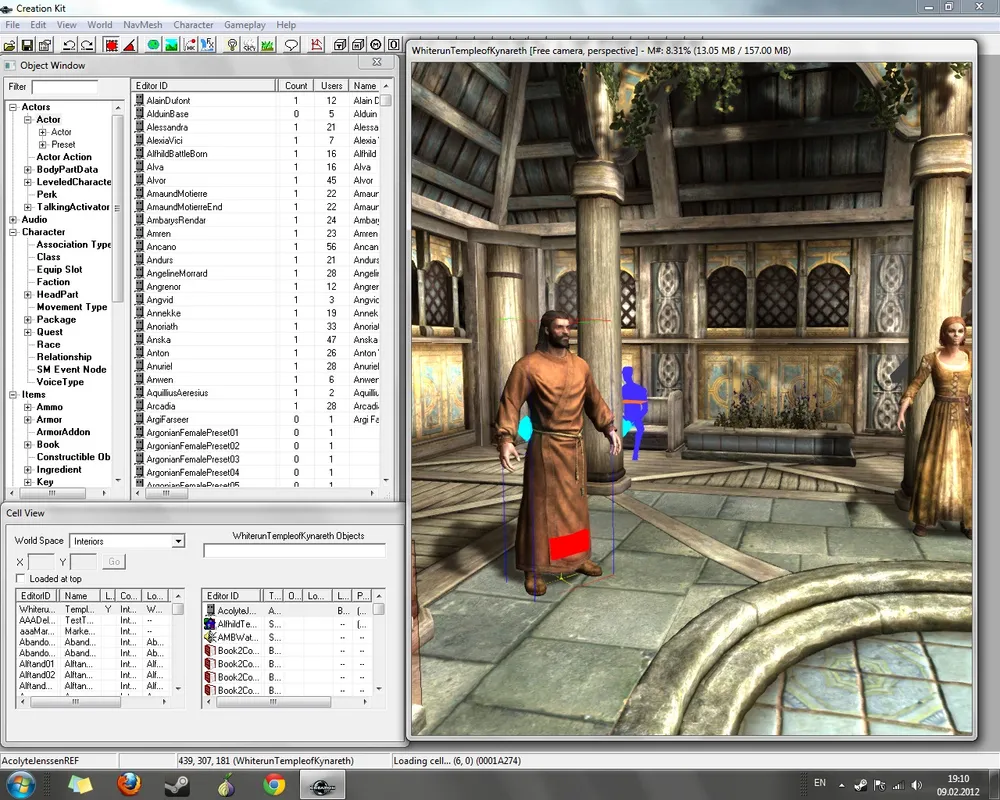Toggle the light bulb lighting icon

pos(232,45)
